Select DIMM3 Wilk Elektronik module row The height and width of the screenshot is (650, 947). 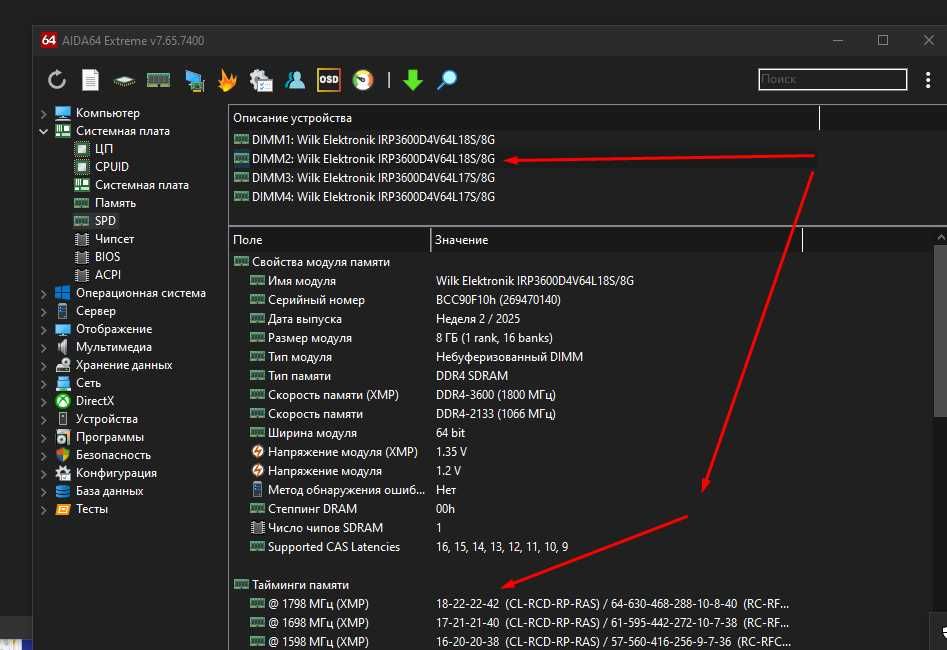(x=364, y=178)
